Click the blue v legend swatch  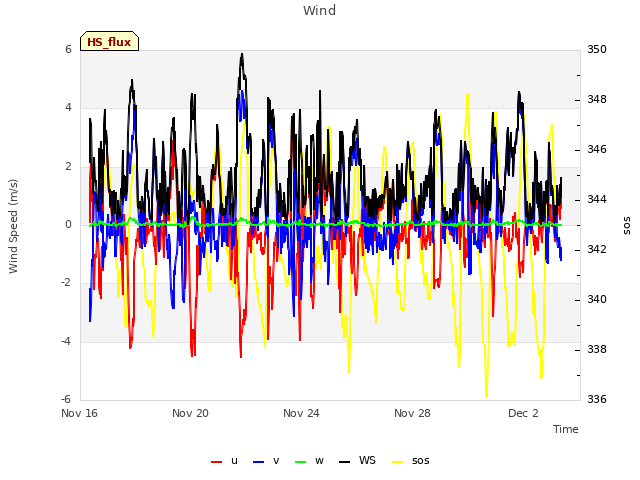pyautogui.click(x=258, y=462)
